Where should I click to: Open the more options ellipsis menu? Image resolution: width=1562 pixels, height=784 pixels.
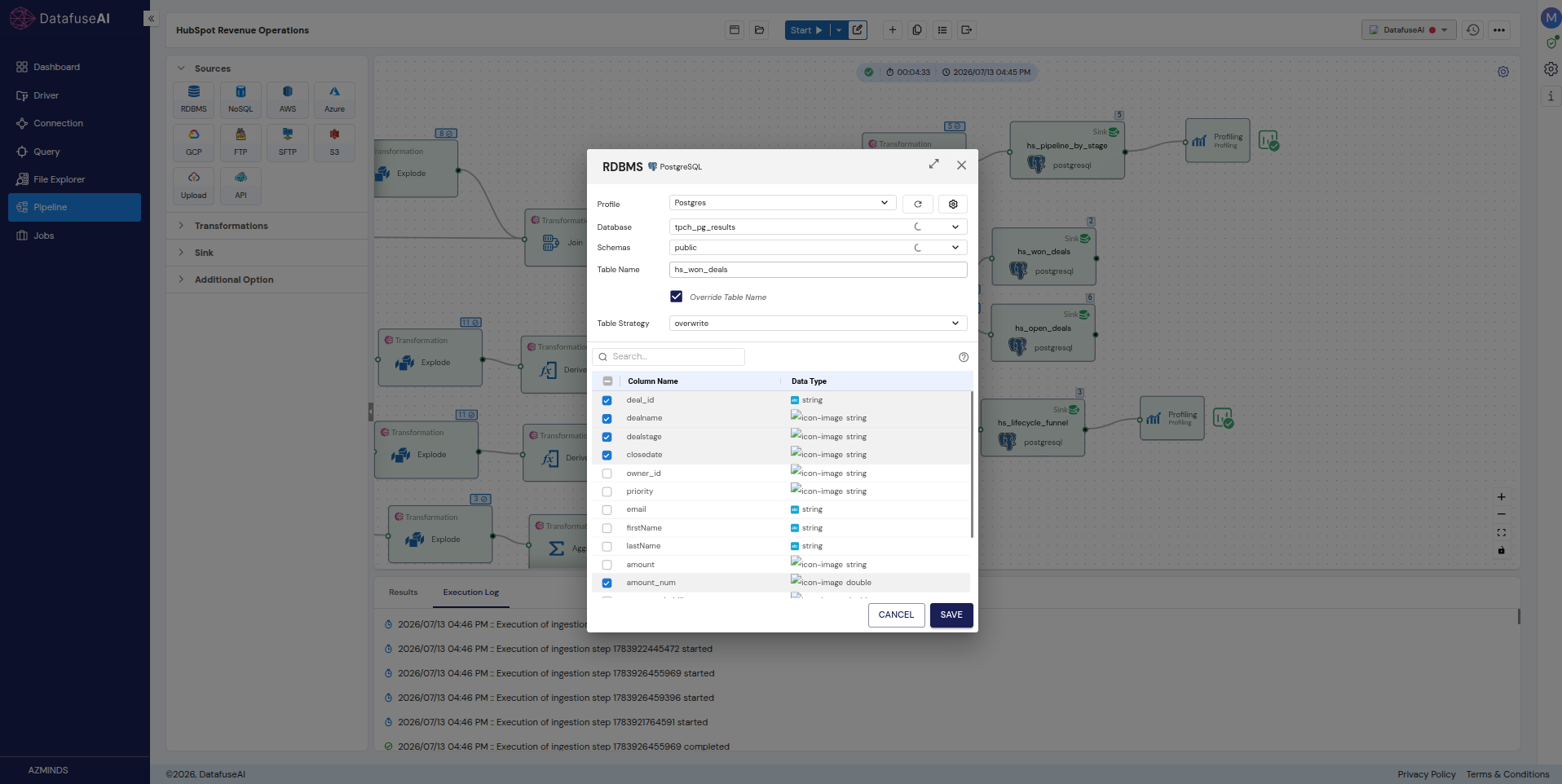pyautogui.click(x=1499, y=30)
